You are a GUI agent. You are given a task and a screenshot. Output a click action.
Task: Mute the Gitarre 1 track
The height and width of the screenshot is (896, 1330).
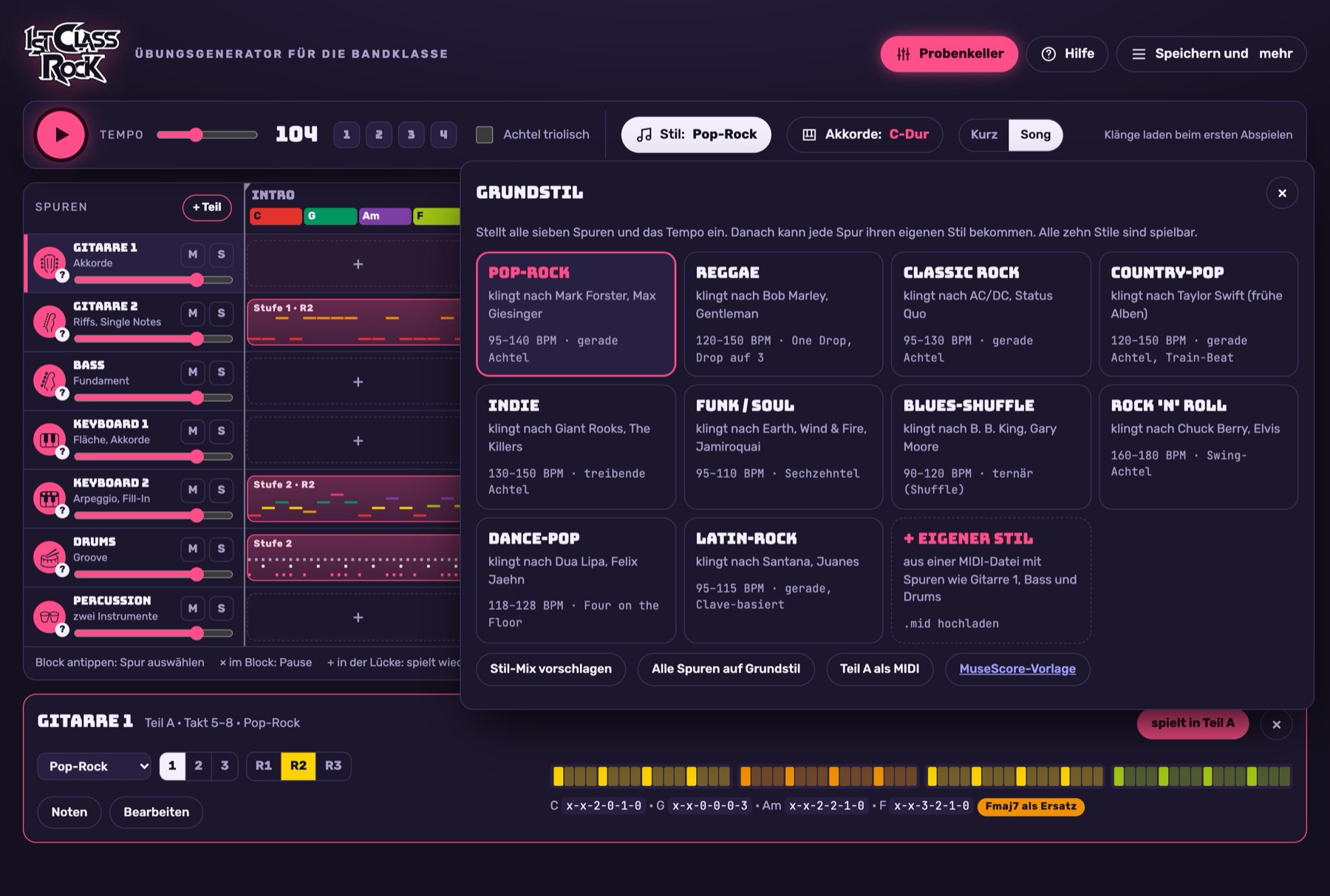coord(193,255)
